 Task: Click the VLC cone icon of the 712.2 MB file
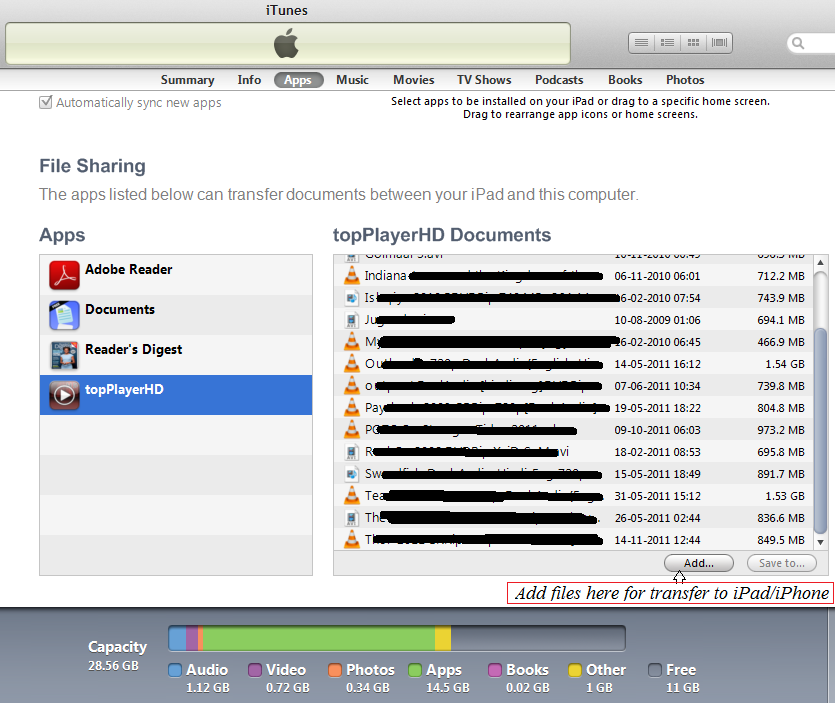(351, 275)
